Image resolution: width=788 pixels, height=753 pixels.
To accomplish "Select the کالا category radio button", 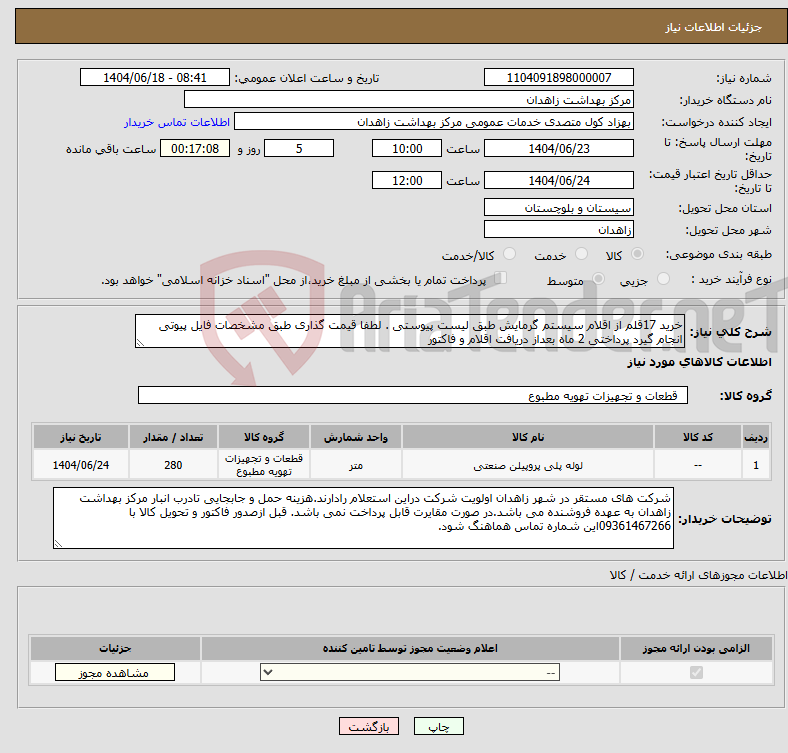I will [638, 256].
